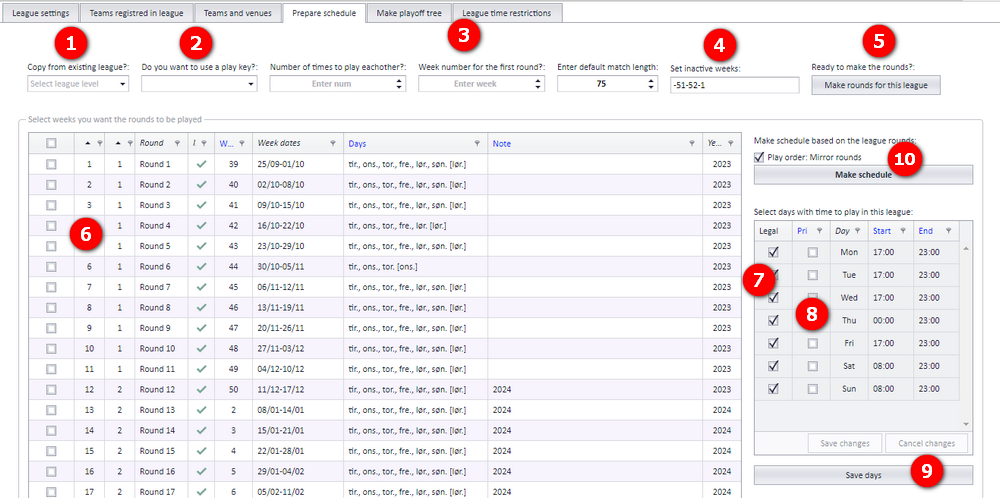Click the Note cell 2024 in Round 14 row
Image resolution: width=1000 pixels, height=498 pixels.
point(595,430)
